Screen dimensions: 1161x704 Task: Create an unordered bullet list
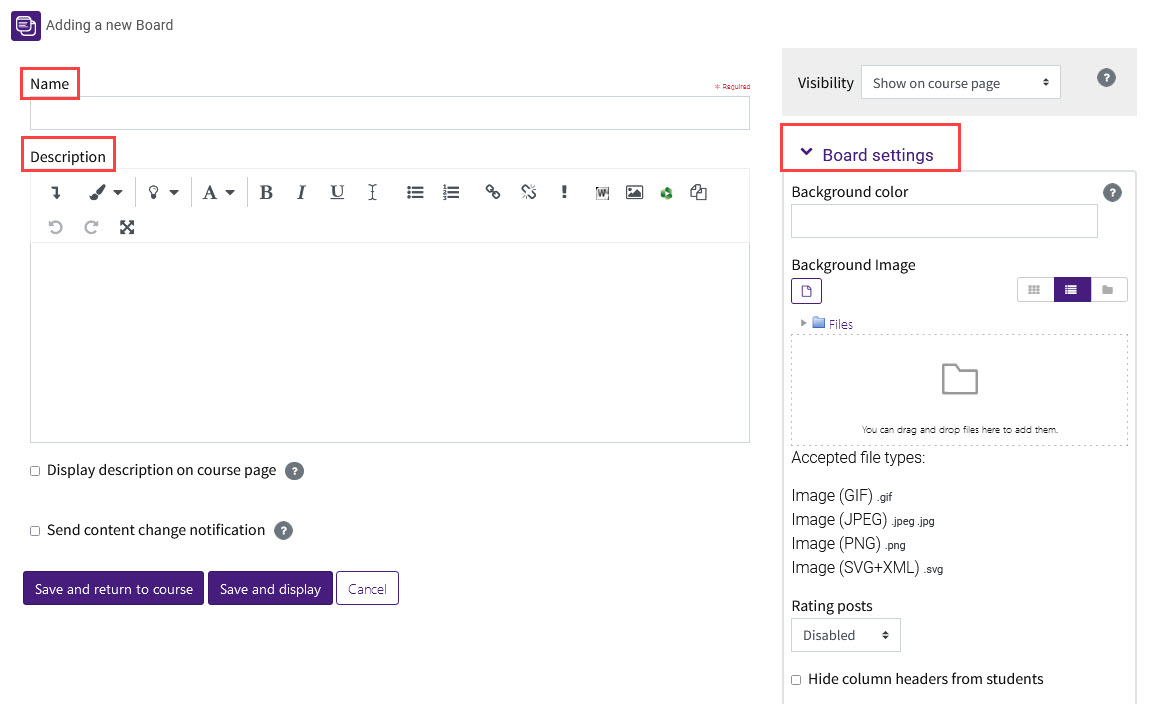(x=415, y=191)
